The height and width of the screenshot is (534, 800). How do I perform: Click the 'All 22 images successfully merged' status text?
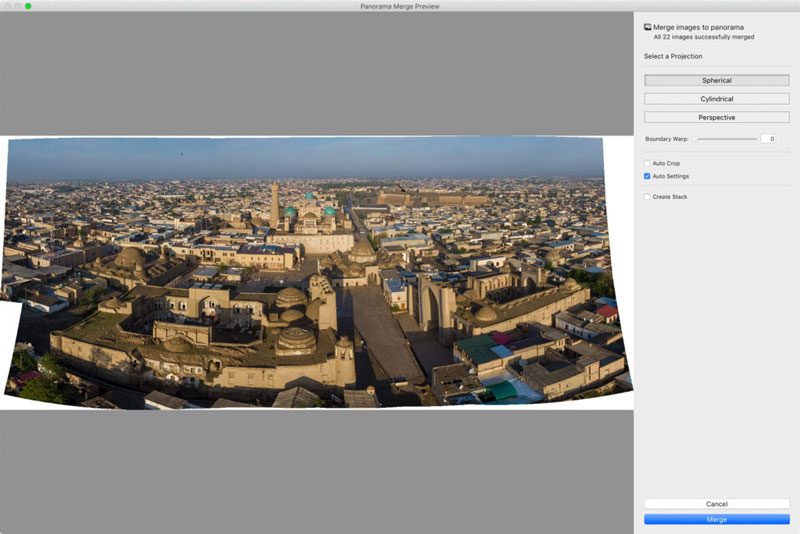(x=703, y=37)
